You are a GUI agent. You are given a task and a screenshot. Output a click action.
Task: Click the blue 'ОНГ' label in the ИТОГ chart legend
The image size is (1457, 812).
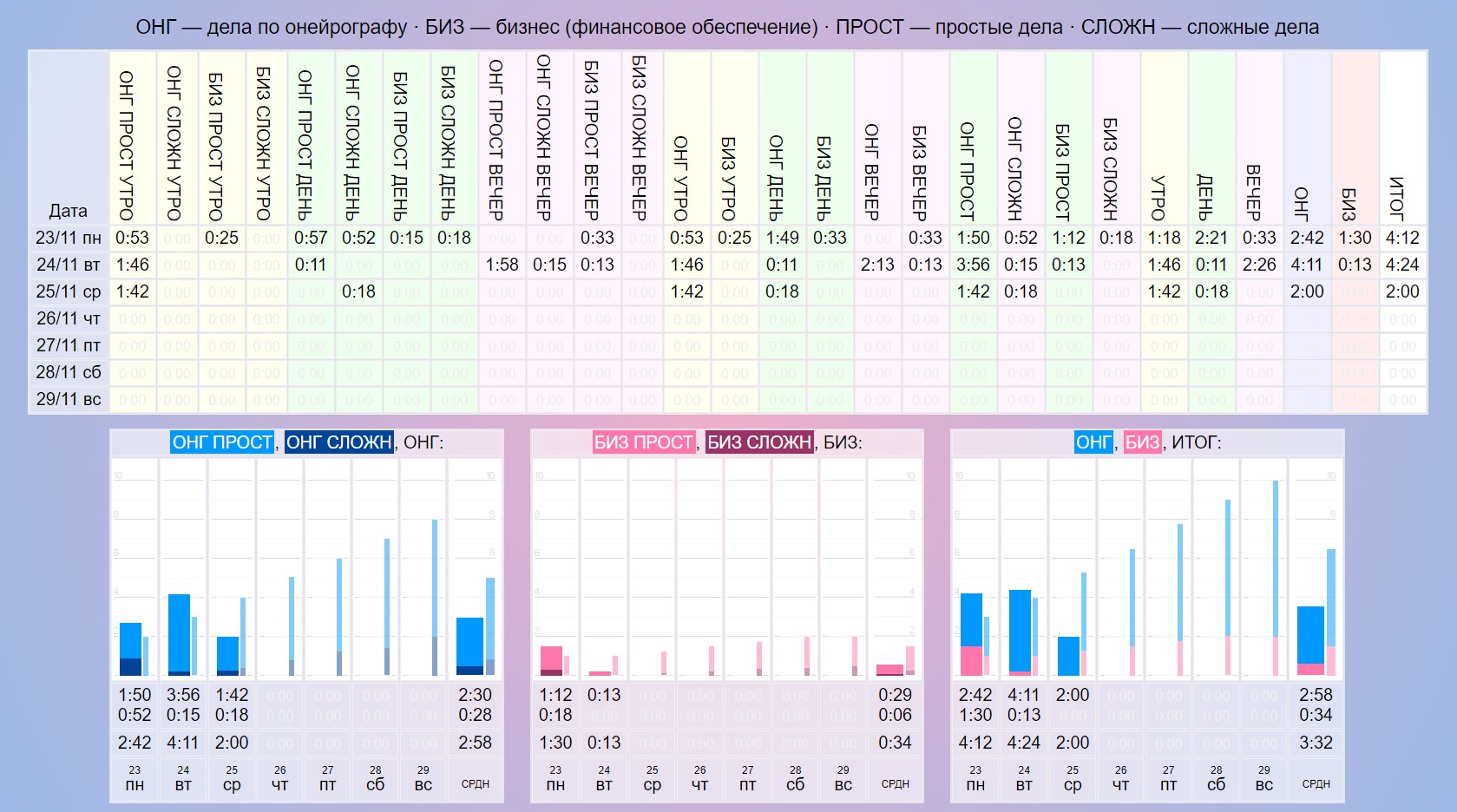coord(1093,442)
